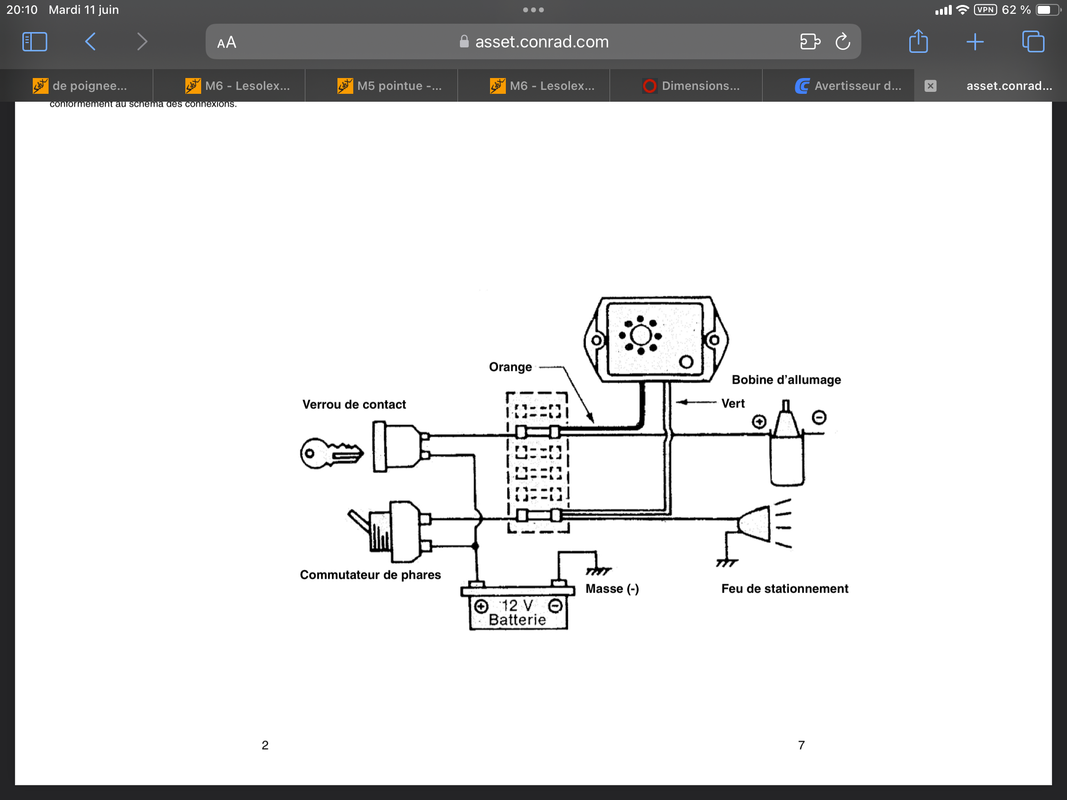Tap the VPN status indicator
The width and height of the screenshot is (1067, 800).
point(985,10)
